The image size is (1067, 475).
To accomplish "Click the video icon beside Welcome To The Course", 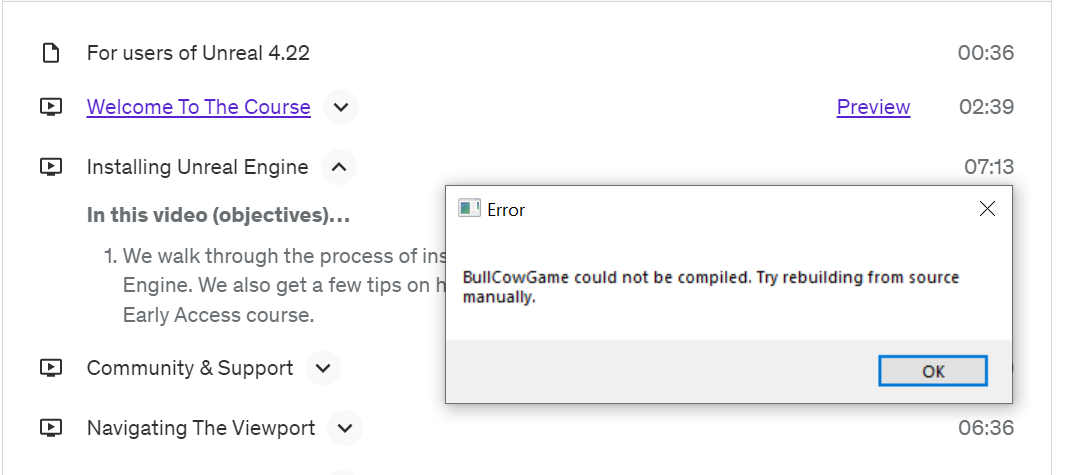I will pyautogui.click(x=51, y=107).
